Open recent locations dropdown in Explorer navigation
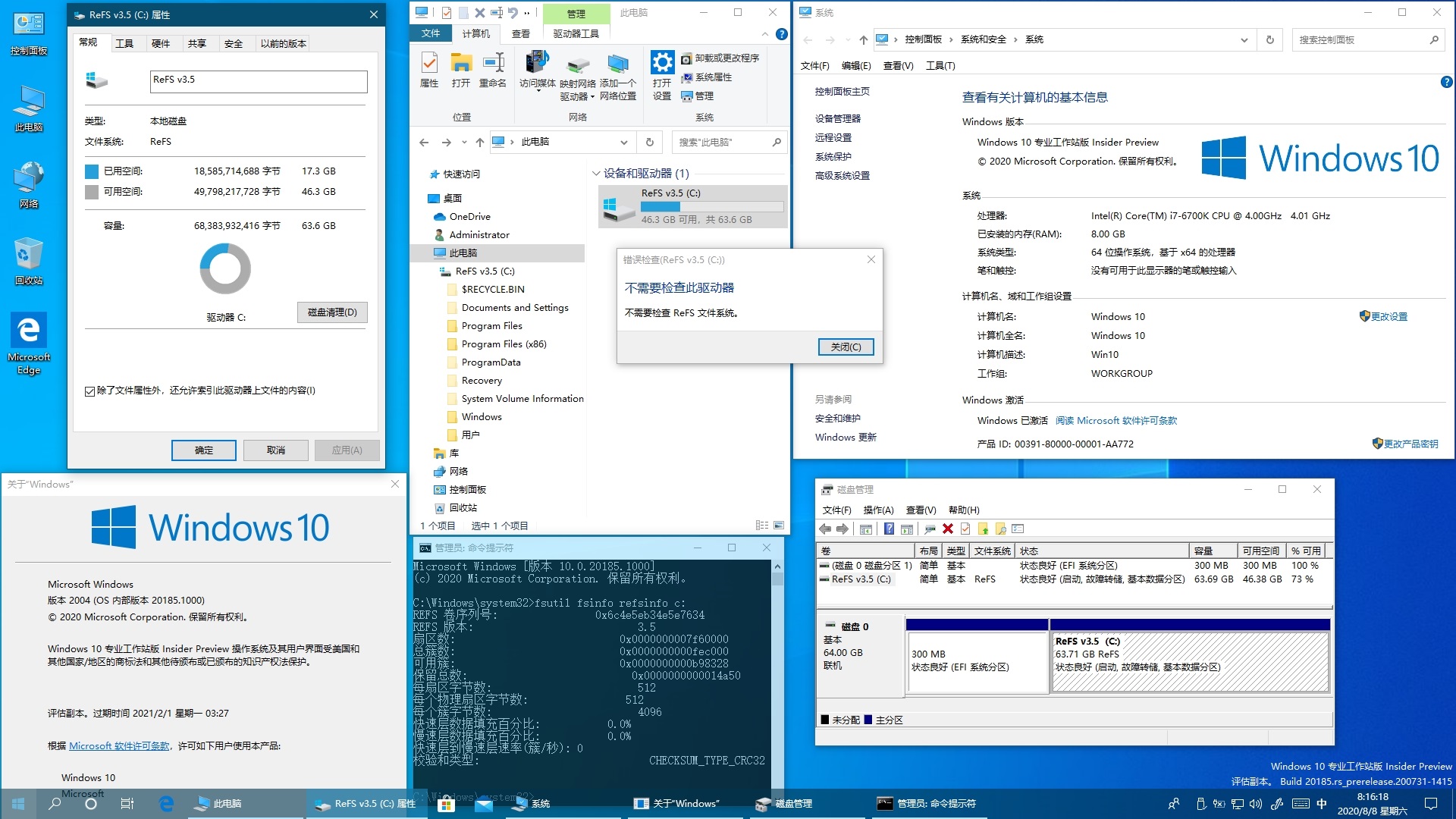 (x=464, y=142)
